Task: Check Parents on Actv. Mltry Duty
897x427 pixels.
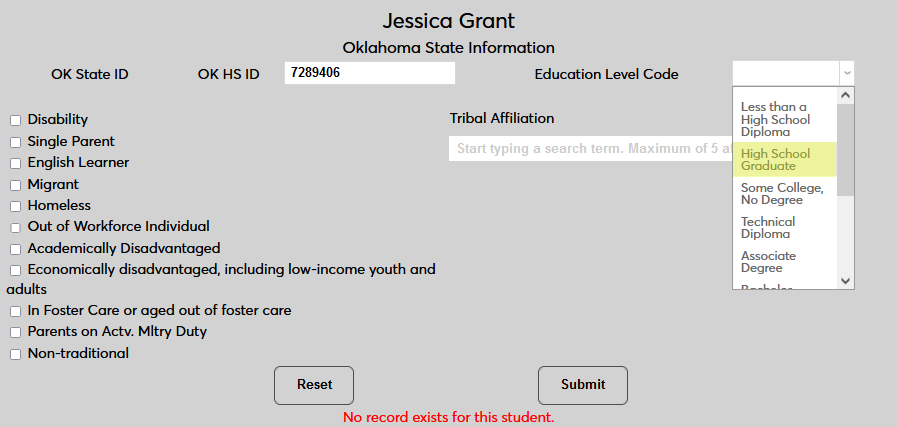Action: [x=15, y=333]
